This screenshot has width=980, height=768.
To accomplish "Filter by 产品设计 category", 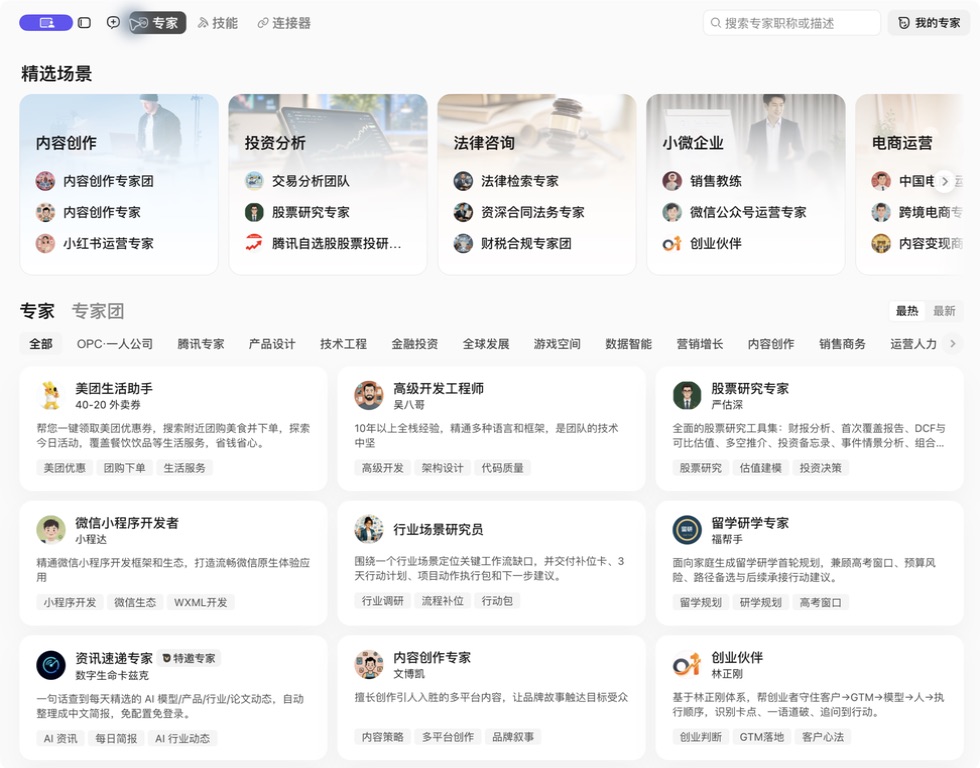I will [272, 344].
